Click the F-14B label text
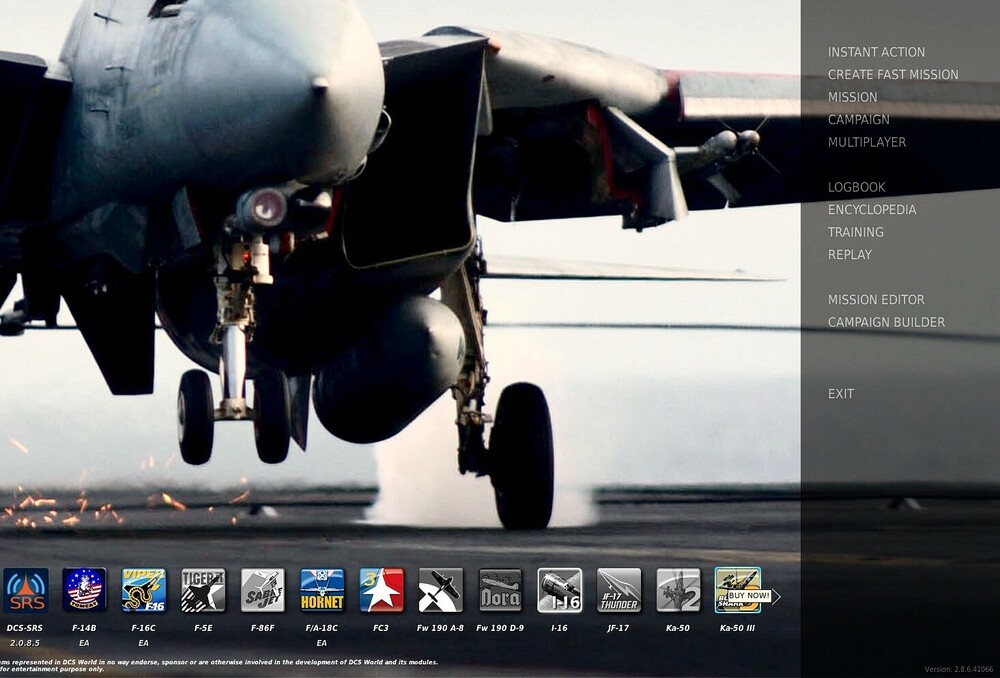Viewport: 1000px width, 678px height. 84,628
